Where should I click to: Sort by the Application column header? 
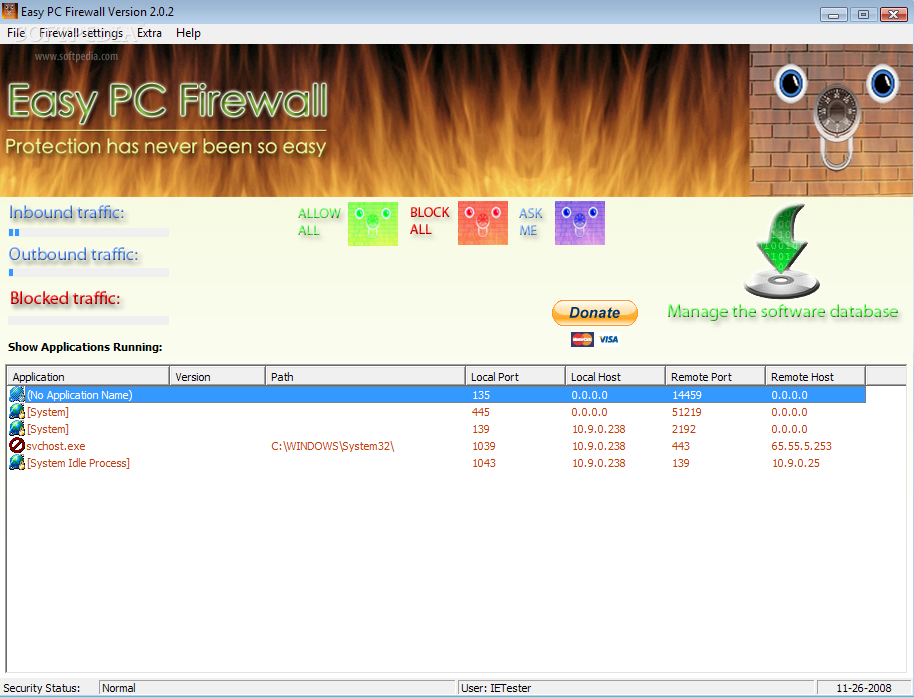(88, 377)
